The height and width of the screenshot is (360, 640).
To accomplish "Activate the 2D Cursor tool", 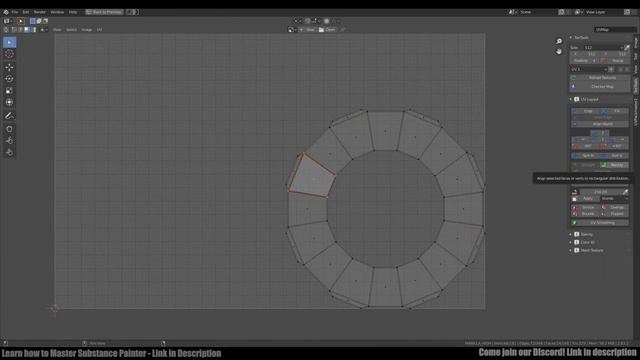I will pyautogui.click(x=9, y=54).
